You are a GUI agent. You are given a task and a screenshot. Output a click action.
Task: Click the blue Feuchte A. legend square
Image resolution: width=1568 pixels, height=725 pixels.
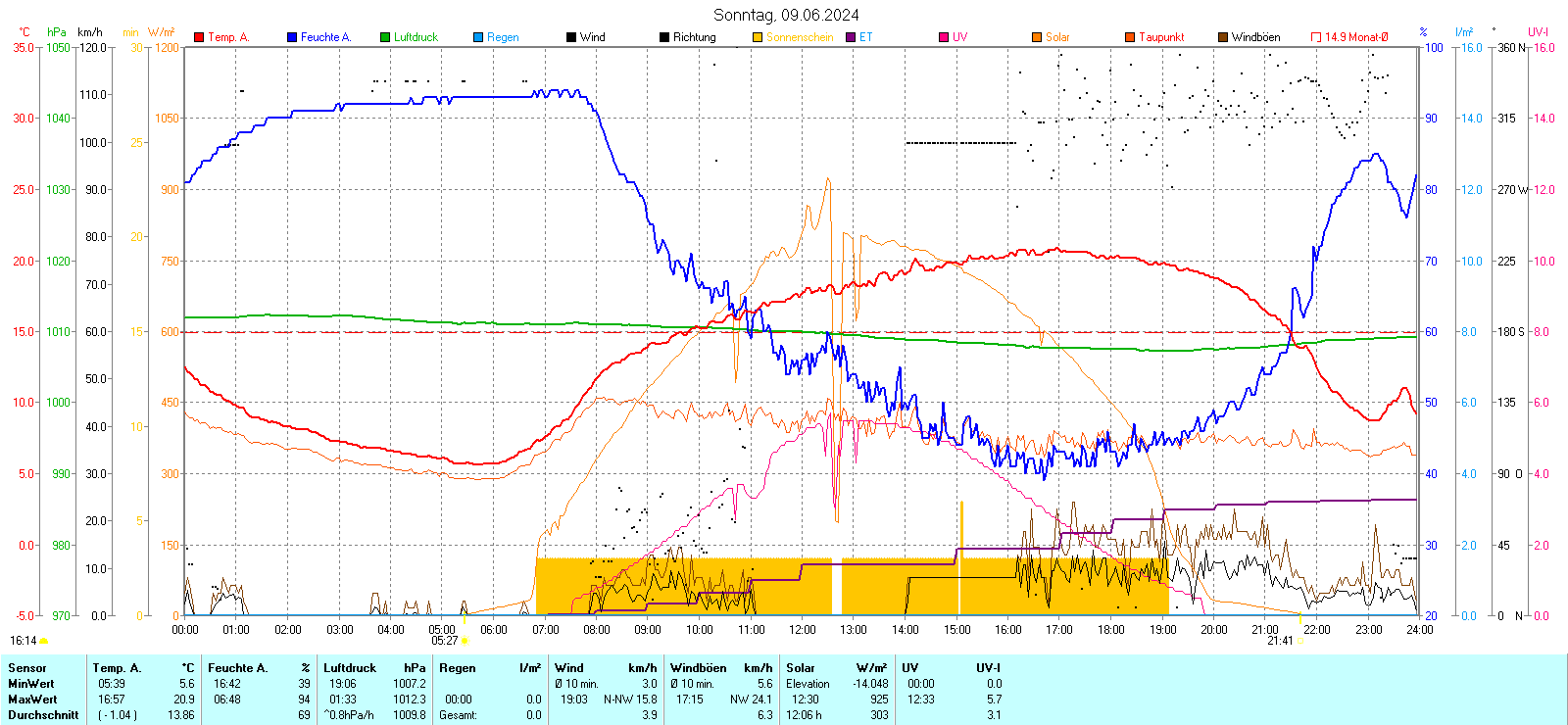point(292,37)
